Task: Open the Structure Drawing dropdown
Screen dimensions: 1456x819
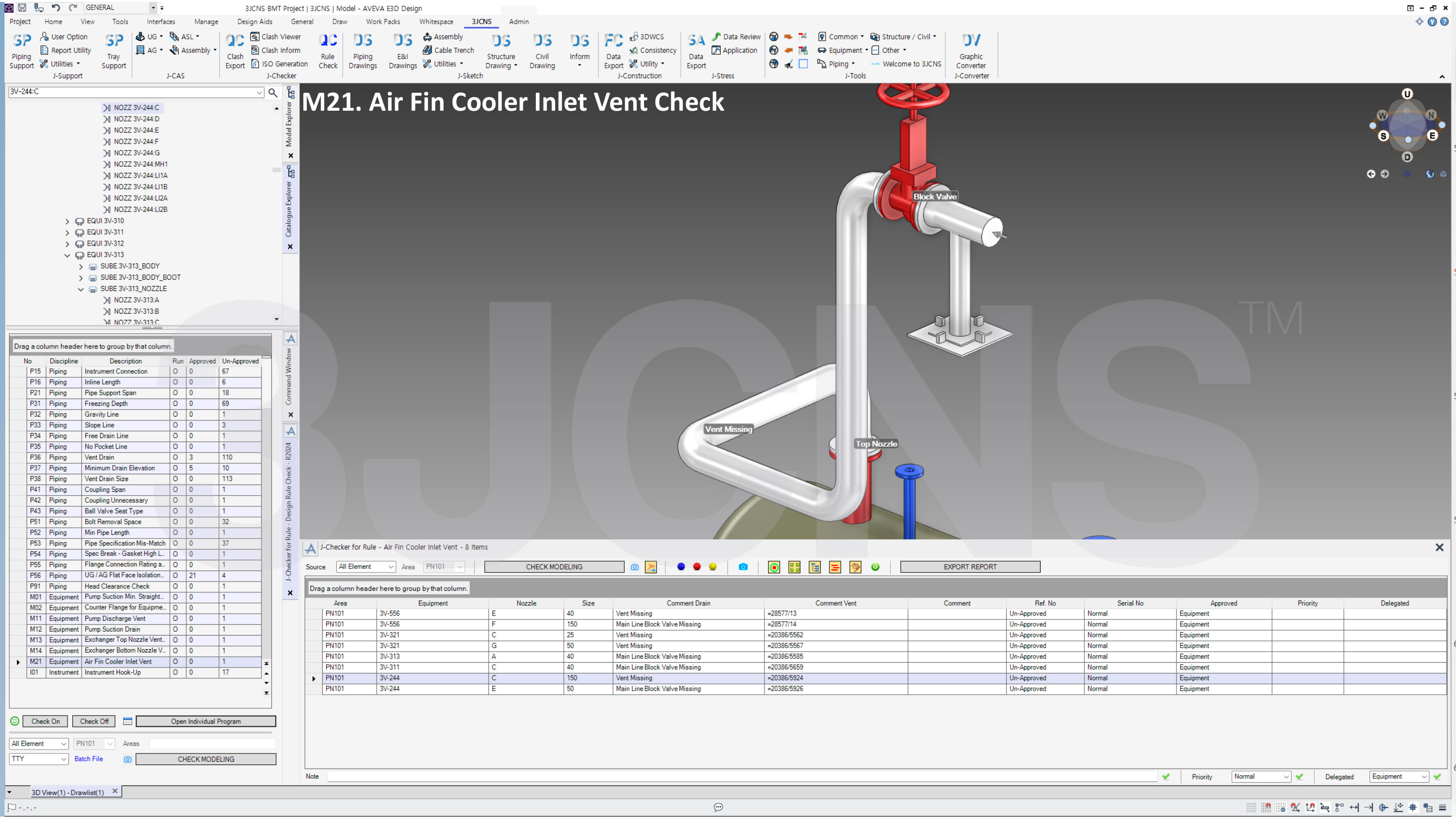Action: click(x=501, y=51)
